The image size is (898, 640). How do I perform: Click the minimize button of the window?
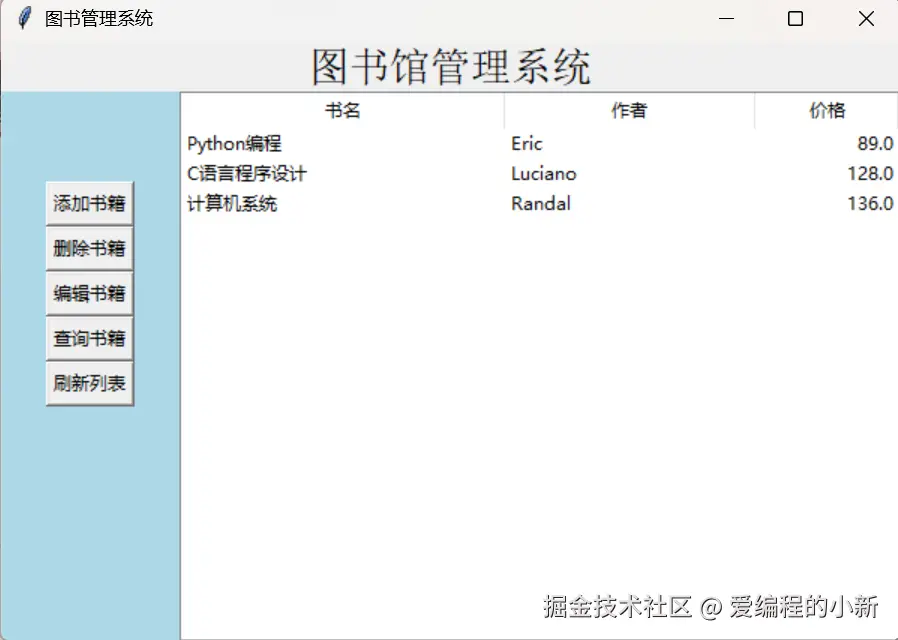click(725, 18)
